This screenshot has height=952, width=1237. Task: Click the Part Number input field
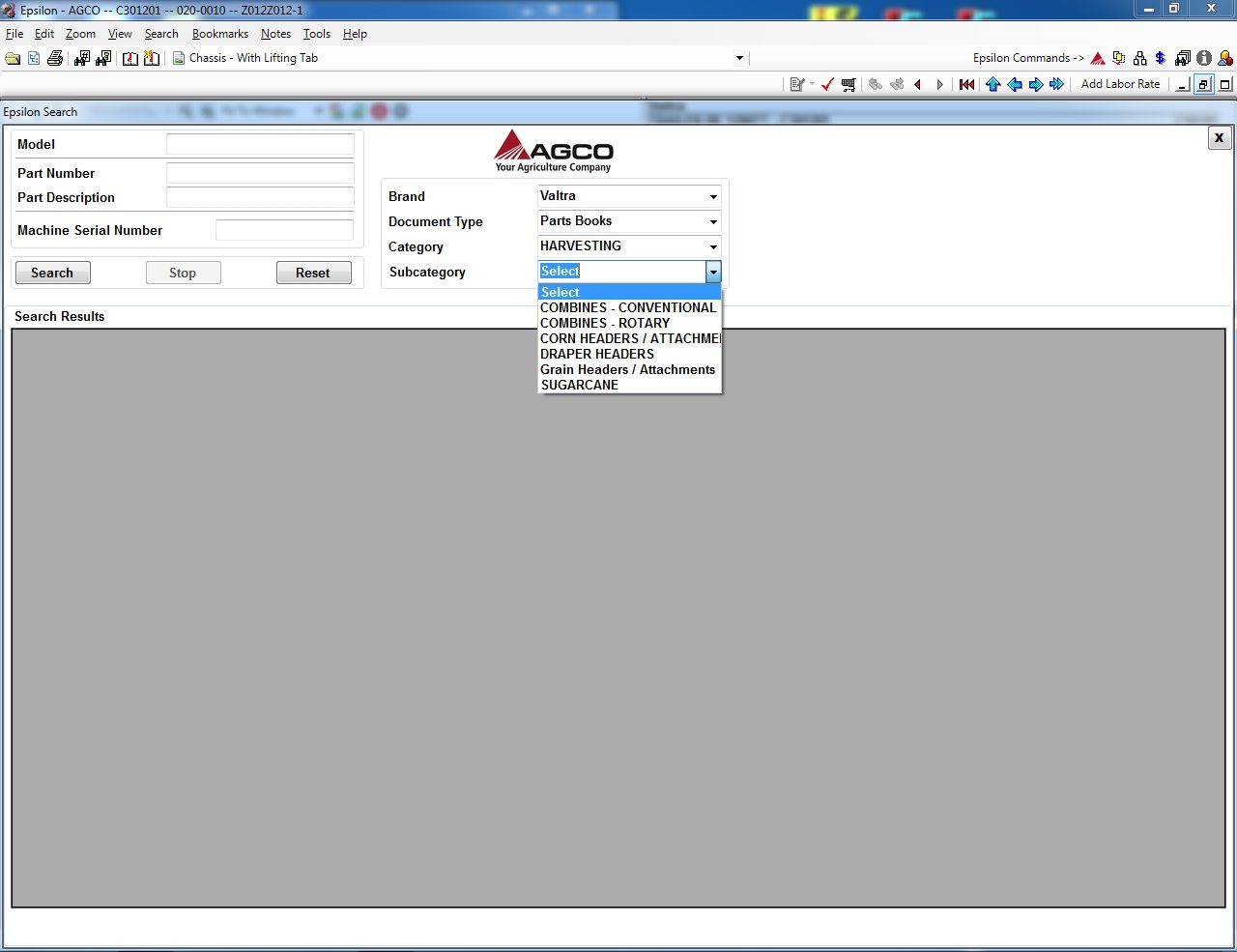point(260,173)
